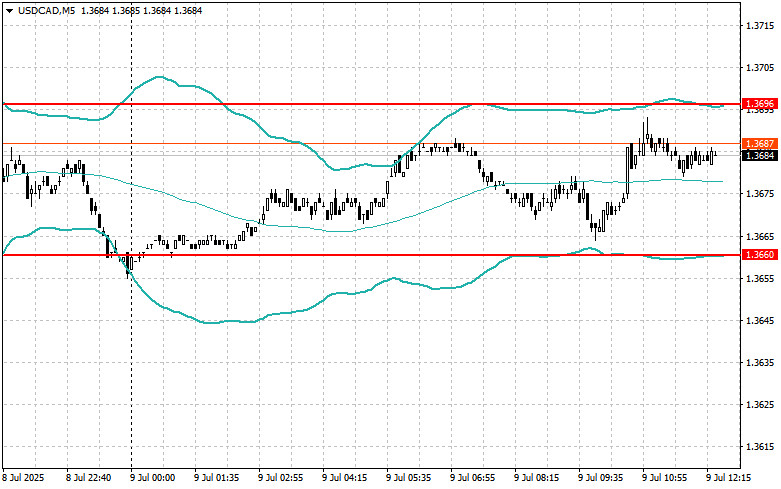Screen dimensions: 781x489
Task: Click the 1.3625 price scale value
Action: pos(762,404)
